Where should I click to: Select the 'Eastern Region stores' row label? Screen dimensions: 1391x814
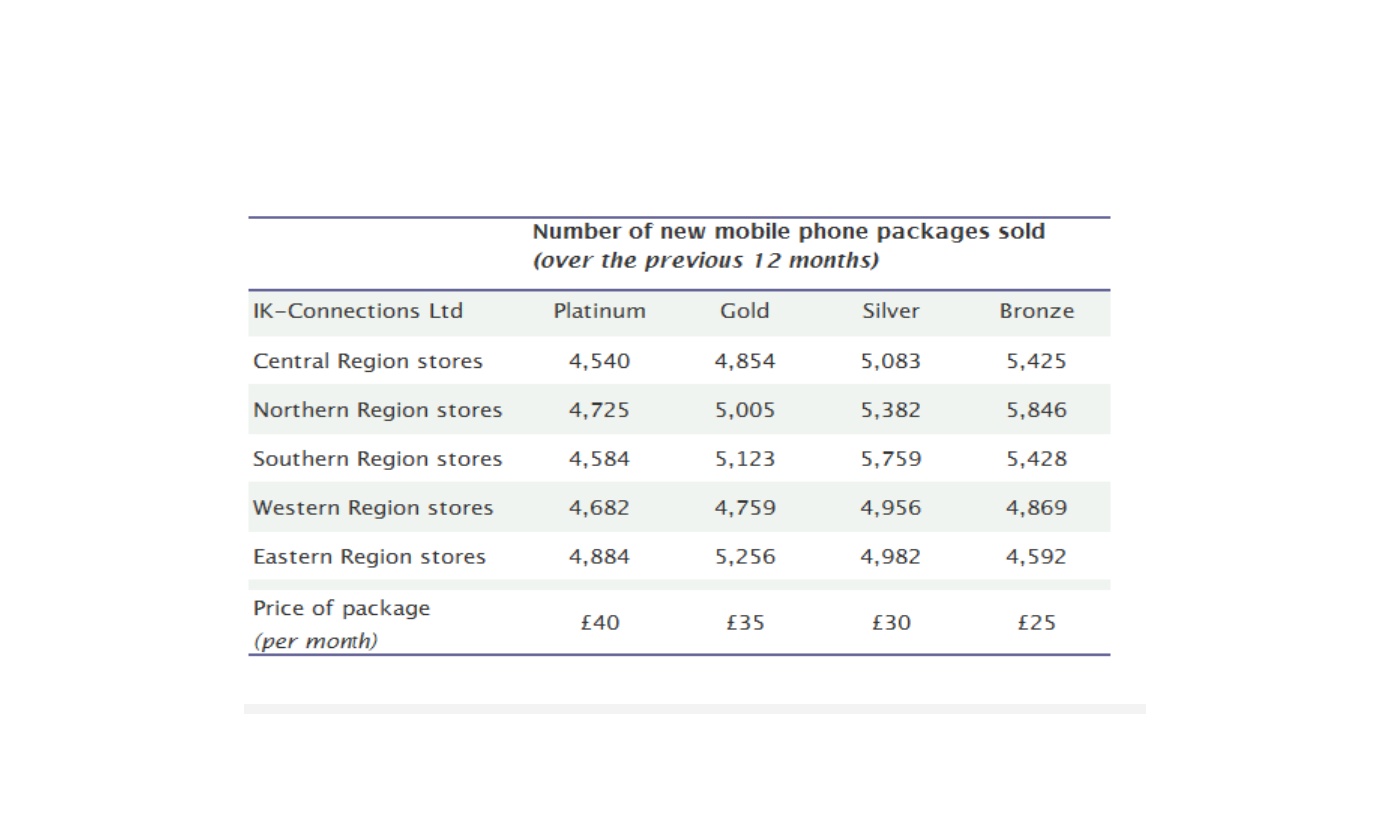point(369,557)
